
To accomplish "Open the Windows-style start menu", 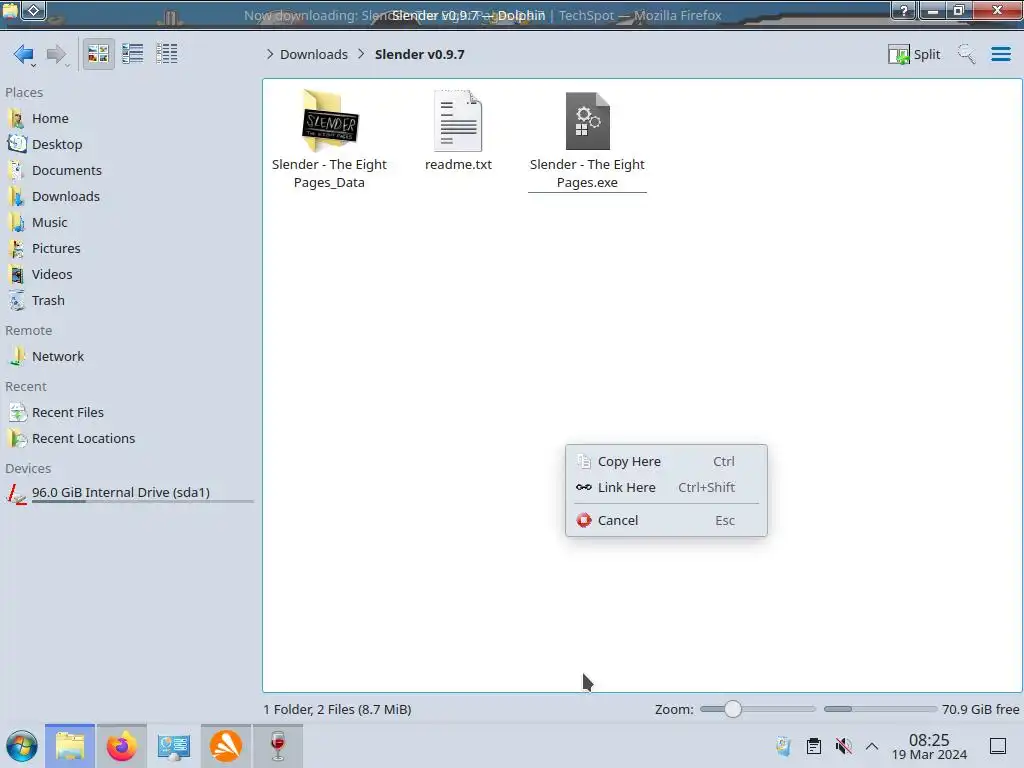I will pos(22,746).
